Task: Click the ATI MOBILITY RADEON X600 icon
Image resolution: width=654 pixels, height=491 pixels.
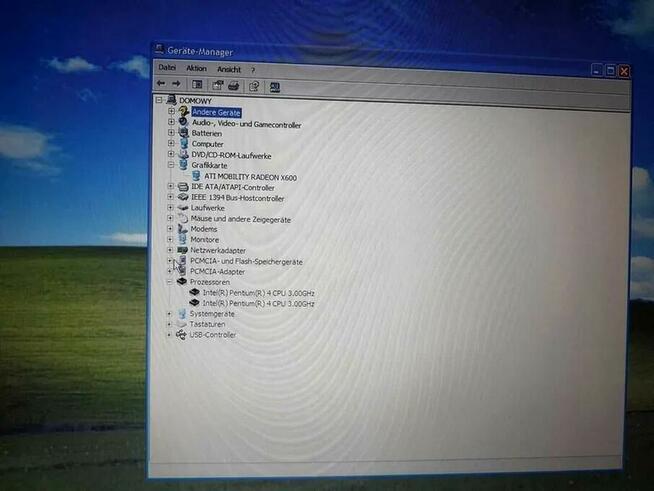Action: pos(196,176)
